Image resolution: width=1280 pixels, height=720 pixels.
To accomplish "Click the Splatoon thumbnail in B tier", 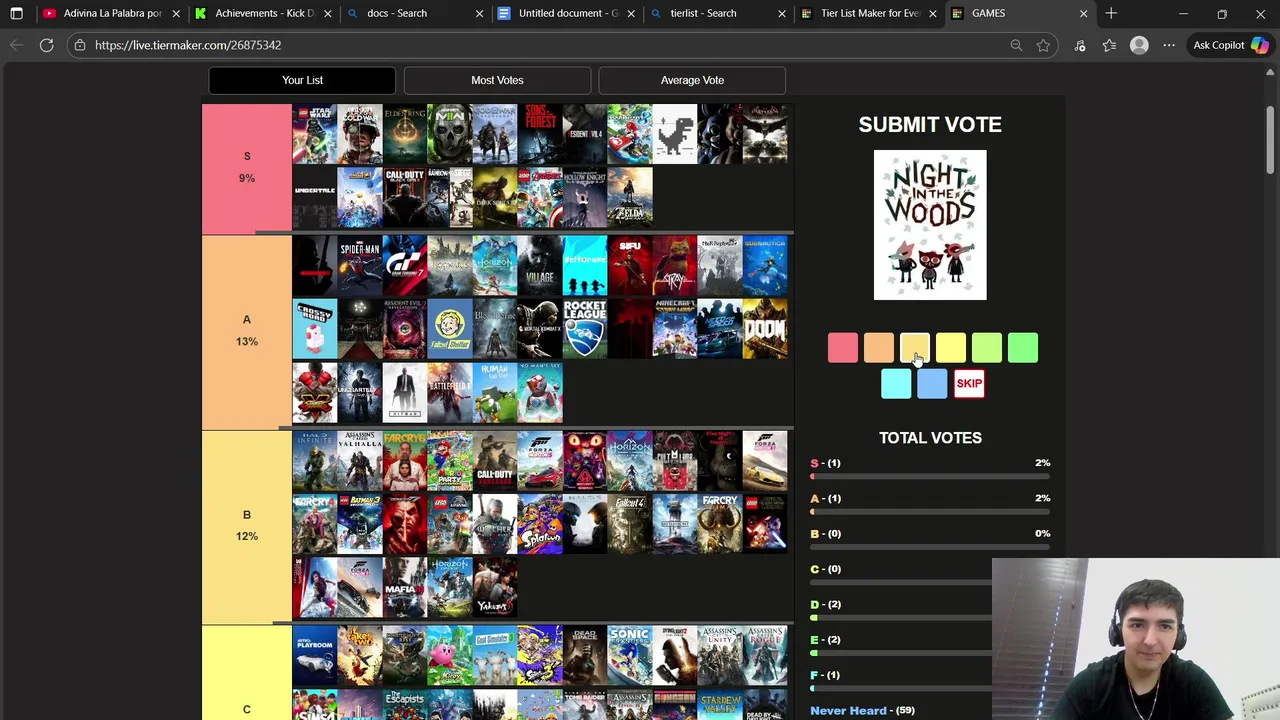I will click(540, 524).
